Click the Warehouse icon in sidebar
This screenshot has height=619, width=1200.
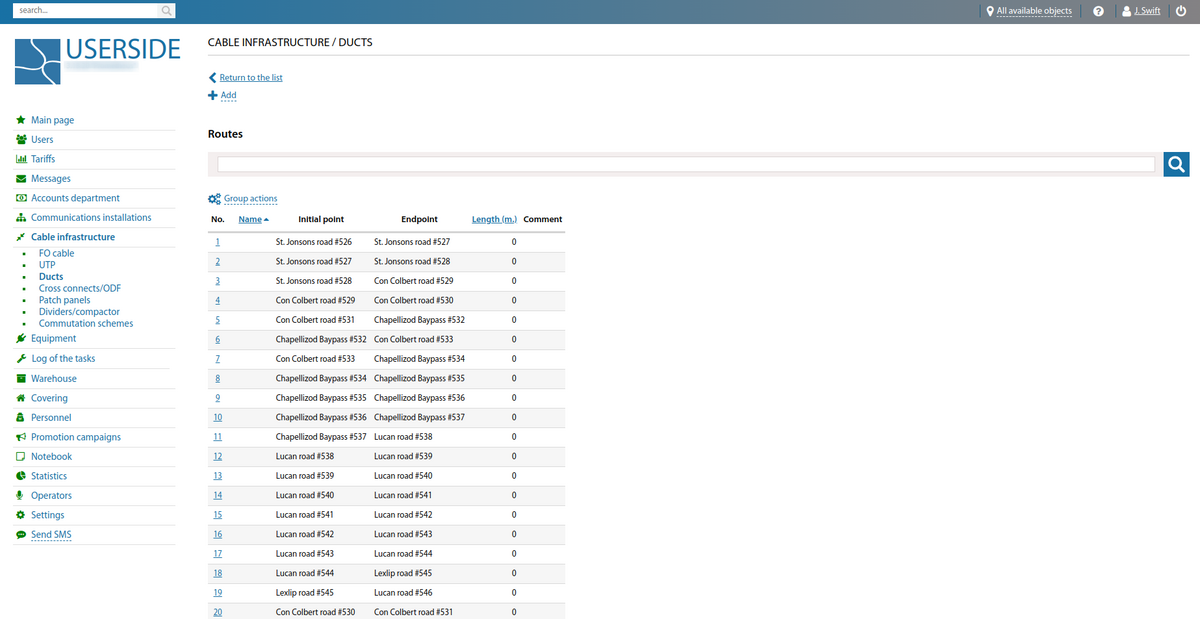coord(21,379)
